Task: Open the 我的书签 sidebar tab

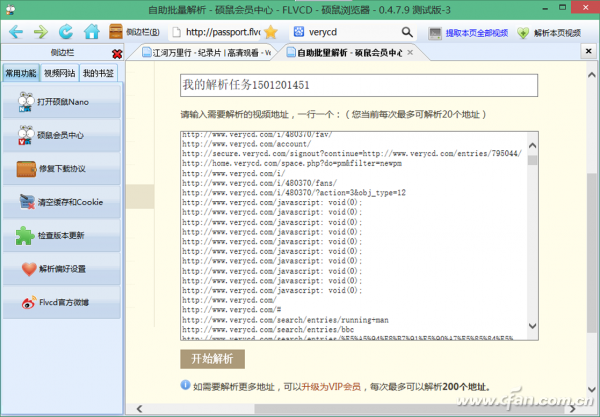Action: (98, 73)
